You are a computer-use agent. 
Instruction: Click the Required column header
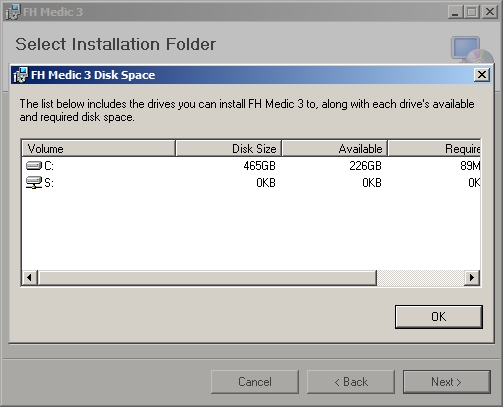point(434,149)
